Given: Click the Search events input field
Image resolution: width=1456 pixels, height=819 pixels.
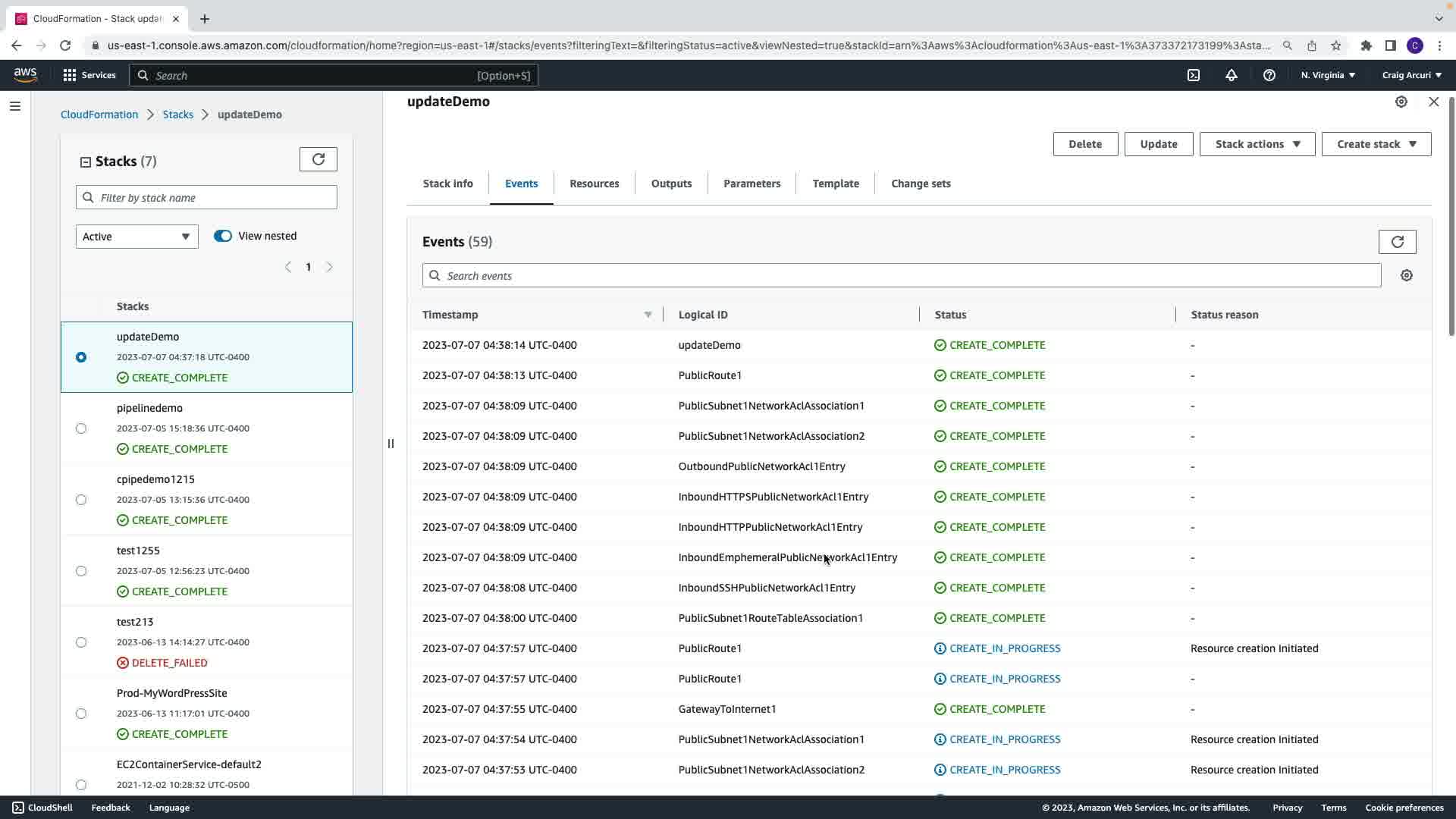Looking at the screenshot, I should click(x=901, y=276).
